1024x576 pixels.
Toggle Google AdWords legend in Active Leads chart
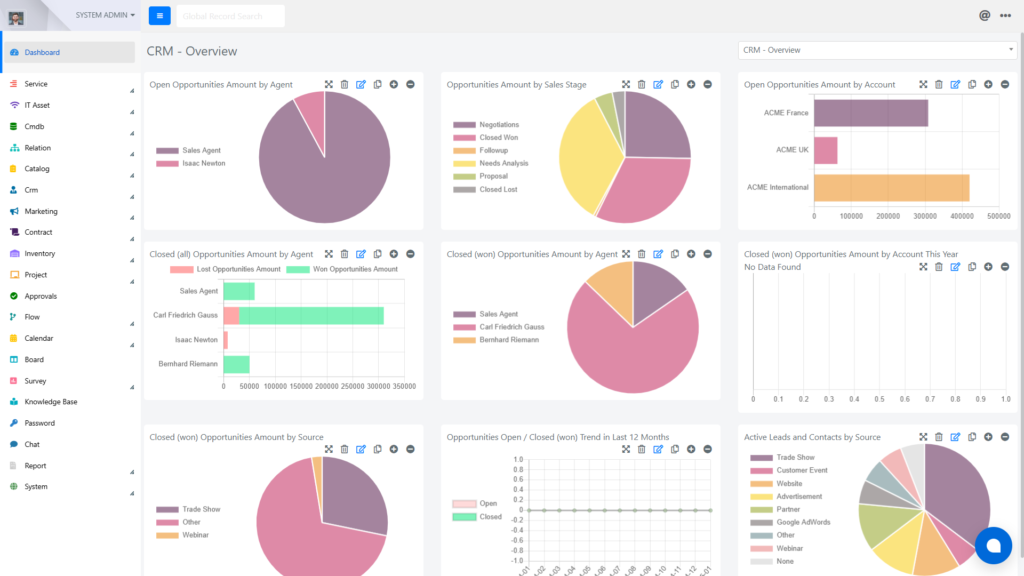(x=790, y=522)
